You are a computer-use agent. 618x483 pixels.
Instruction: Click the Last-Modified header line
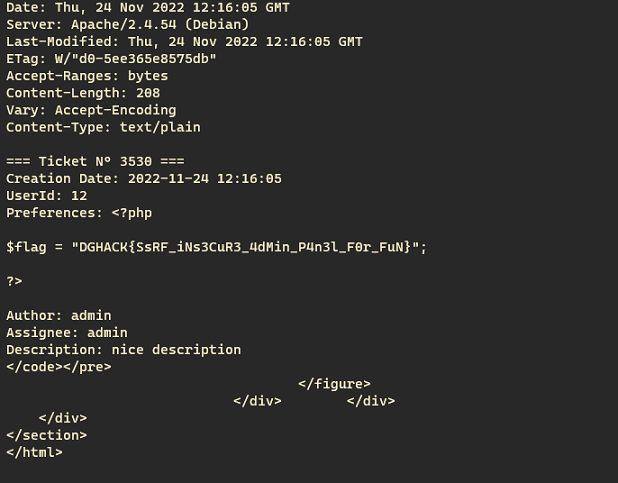coord(184,42)
